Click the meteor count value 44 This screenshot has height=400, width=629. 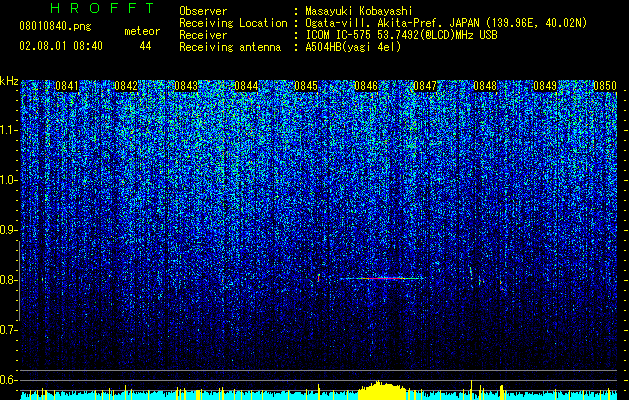[x=145, y=46]
